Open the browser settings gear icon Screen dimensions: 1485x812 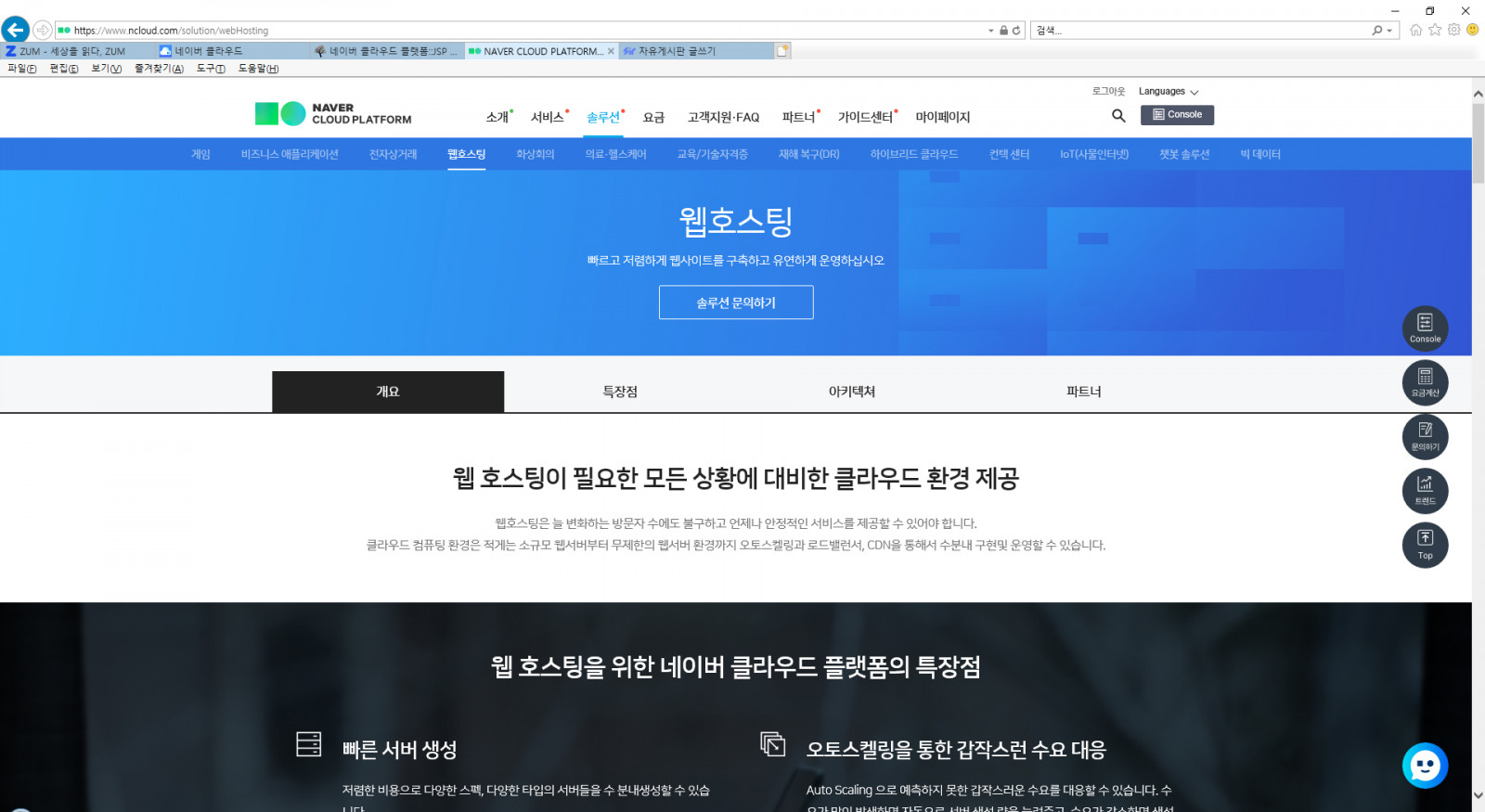[1453, 30]
